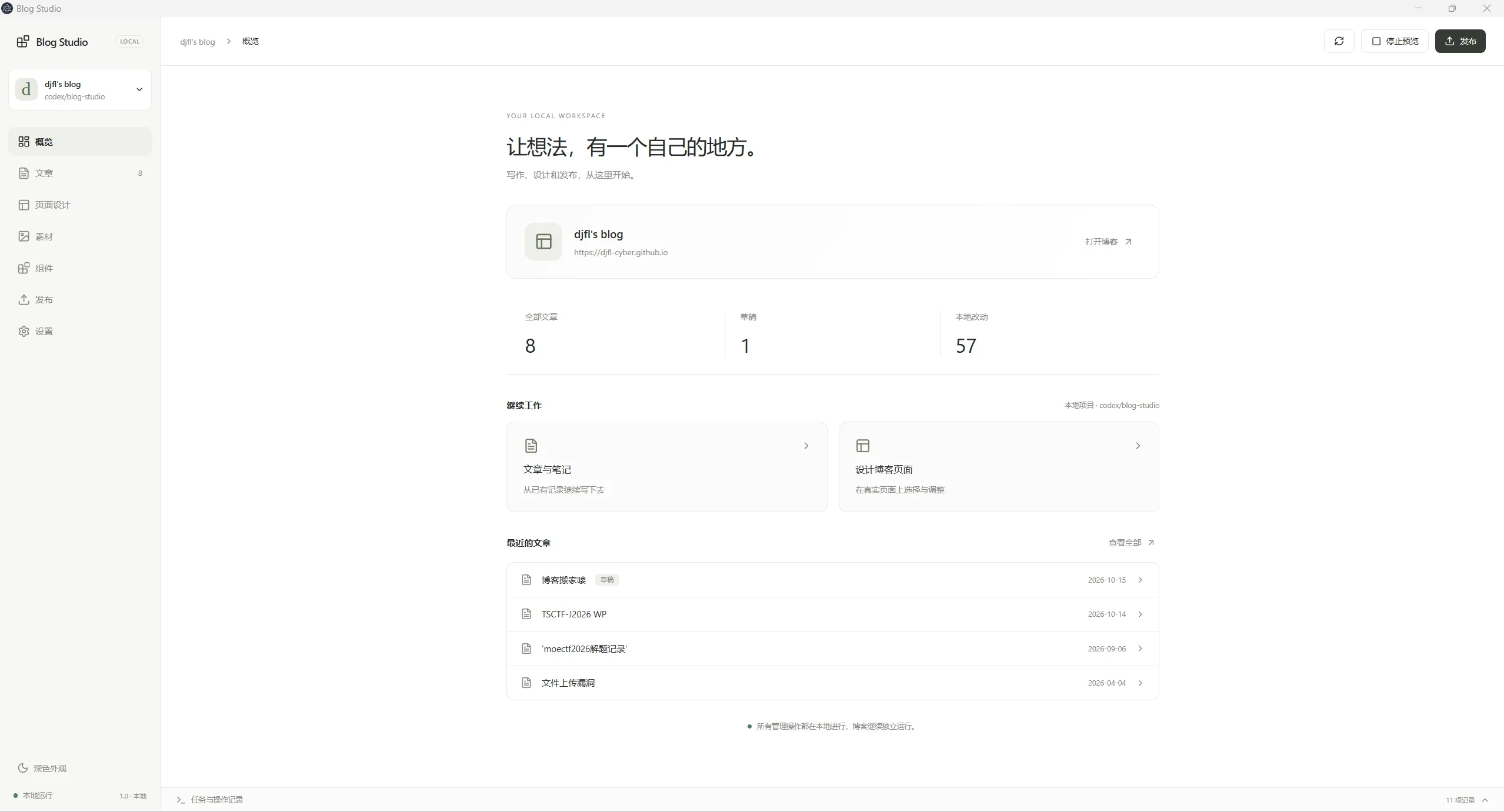Click chevron on 文件上传漏洞 row

click(x=1140, y=683)
